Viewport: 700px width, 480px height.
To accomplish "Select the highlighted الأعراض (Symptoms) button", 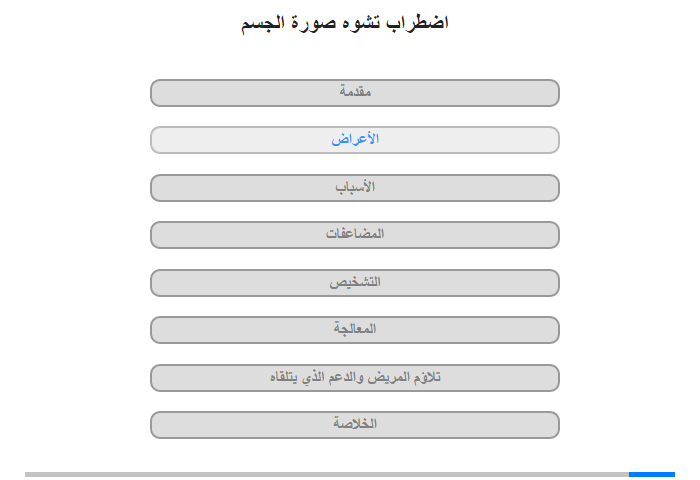I will [x=354, y=140].
